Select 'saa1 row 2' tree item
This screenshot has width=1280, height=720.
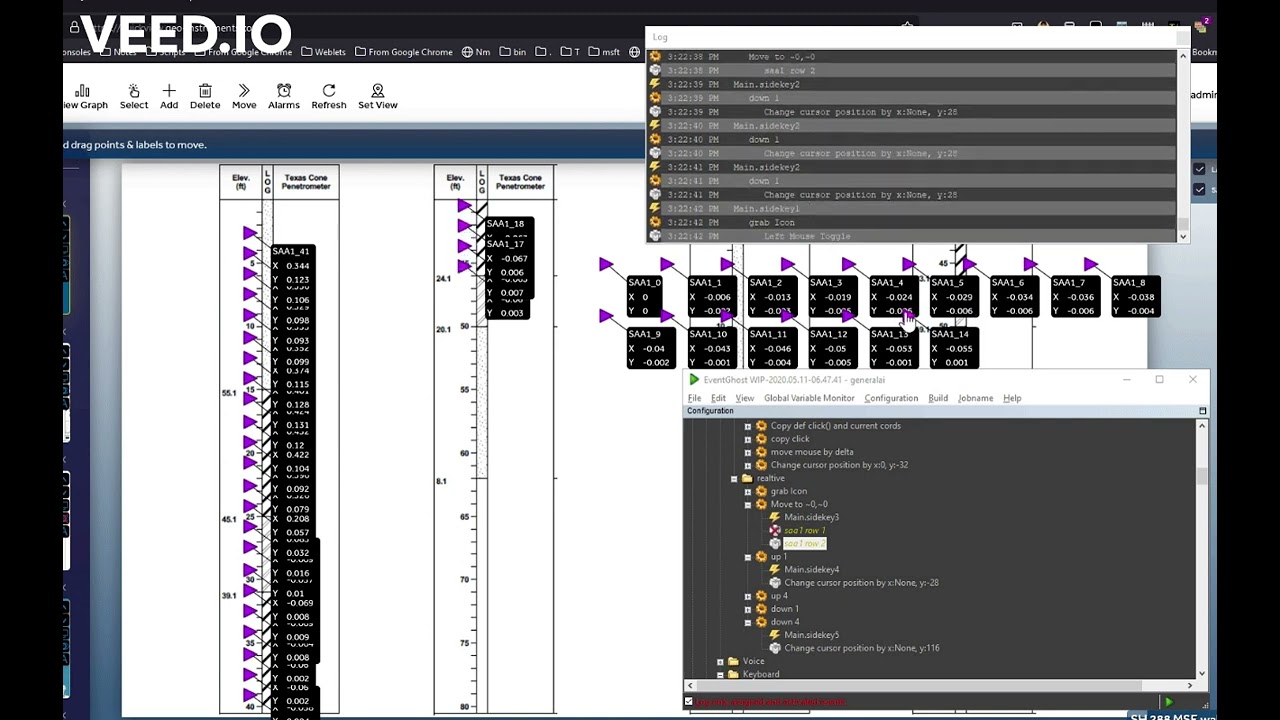[805, 543]
